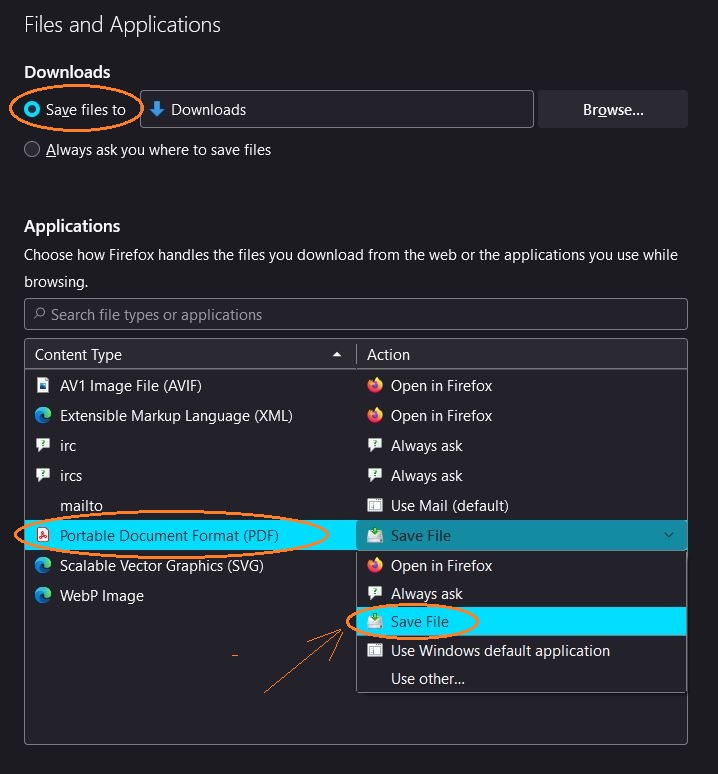Viewport: 718px width, 774px height.
Task: Click the AVIF file type icon
Action: (x=43, y=385)
